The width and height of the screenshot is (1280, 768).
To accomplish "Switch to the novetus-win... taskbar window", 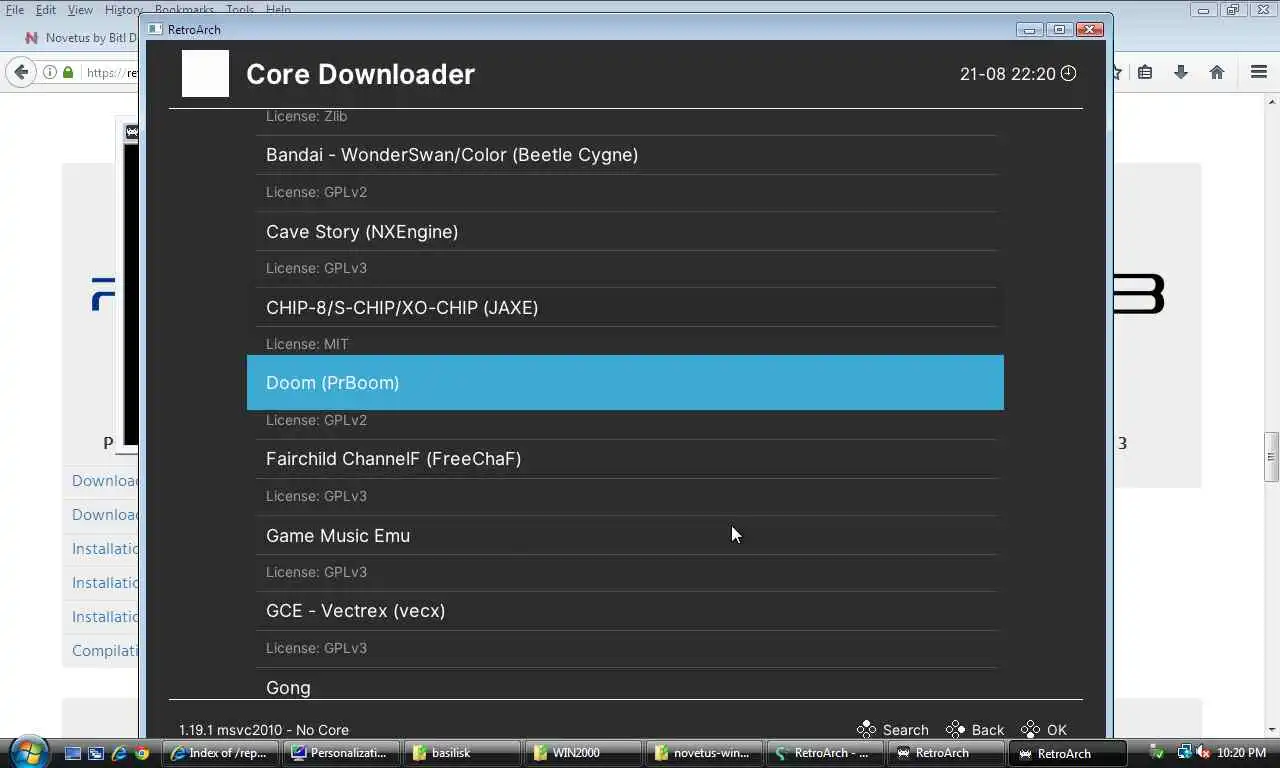I will click(706, 753).
